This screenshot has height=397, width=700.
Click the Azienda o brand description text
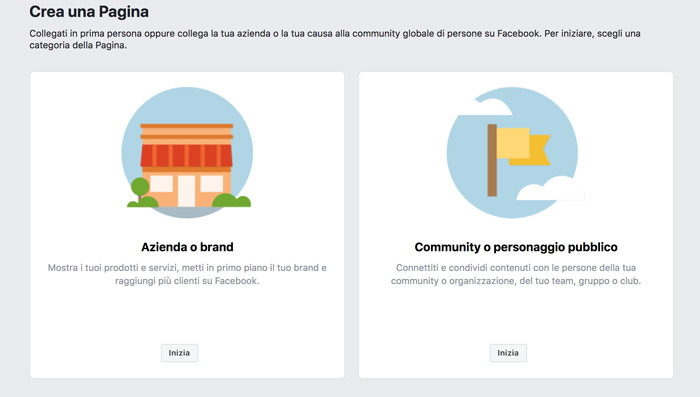pyautogui.click(x=187, y=274)
